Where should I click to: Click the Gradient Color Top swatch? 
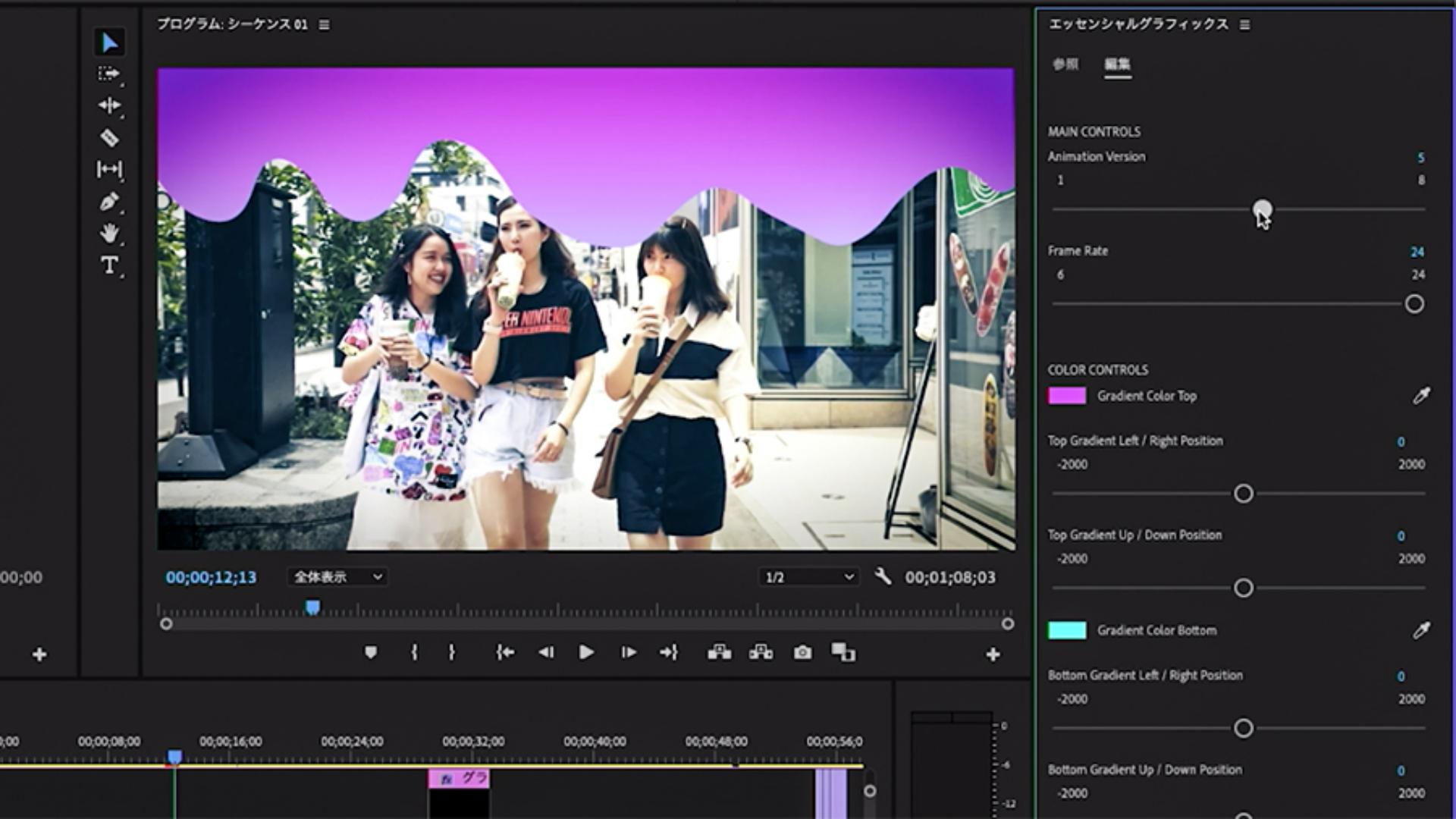(x=1067, y=396)
